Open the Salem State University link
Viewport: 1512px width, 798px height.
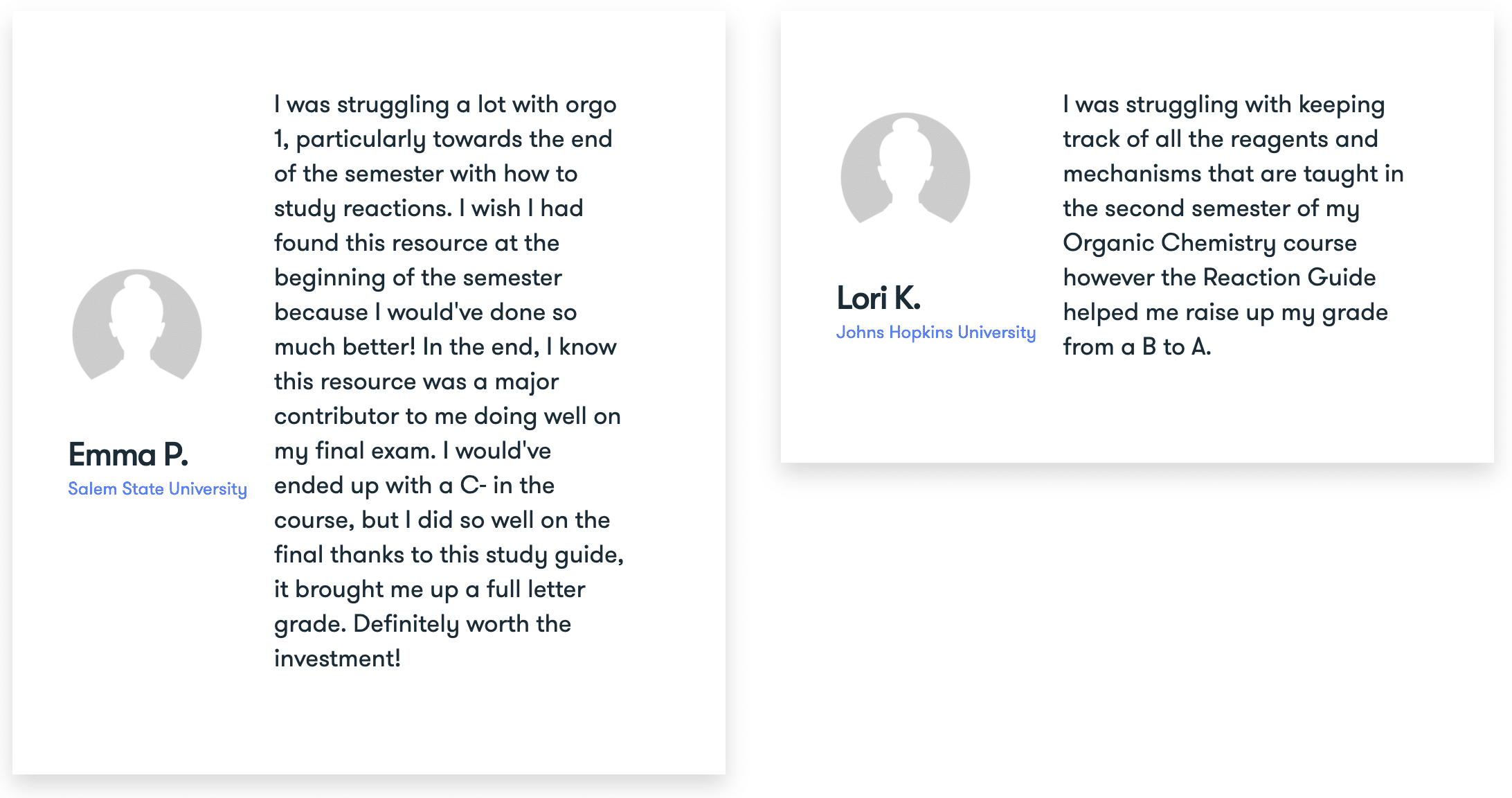click(157, 489)
